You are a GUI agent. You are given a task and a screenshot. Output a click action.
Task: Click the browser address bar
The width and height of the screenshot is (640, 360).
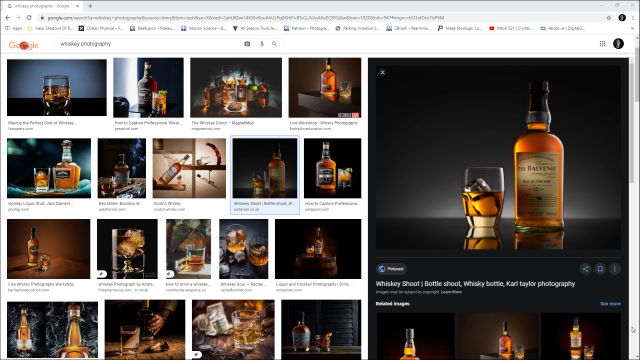322,18
